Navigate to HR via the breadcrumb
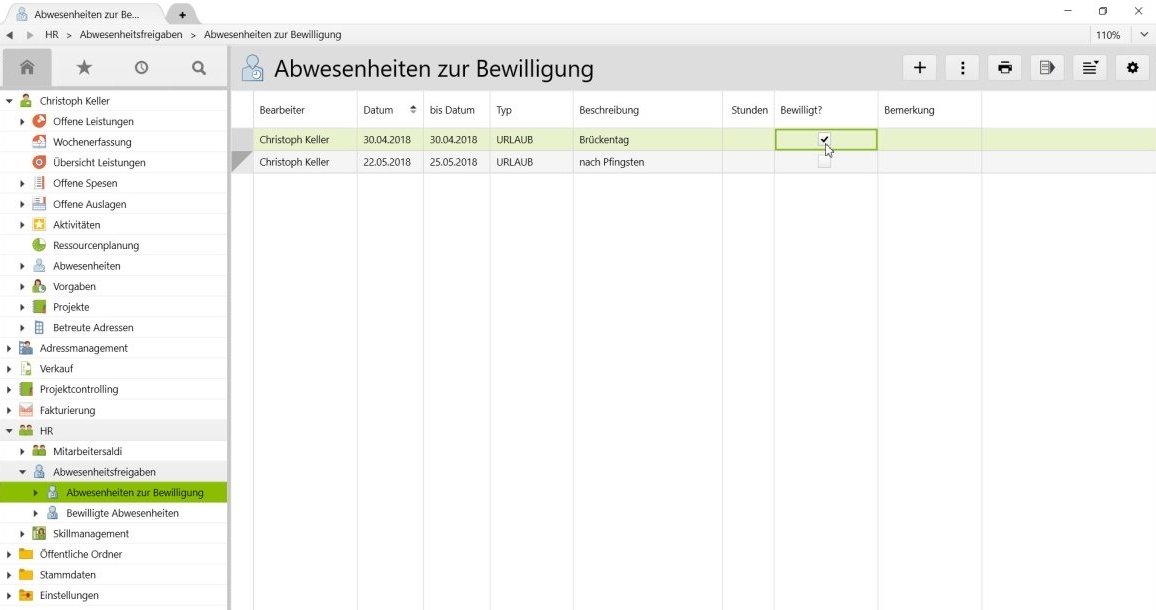Viewport: 1156px width, 610px height. pos(52,34)
